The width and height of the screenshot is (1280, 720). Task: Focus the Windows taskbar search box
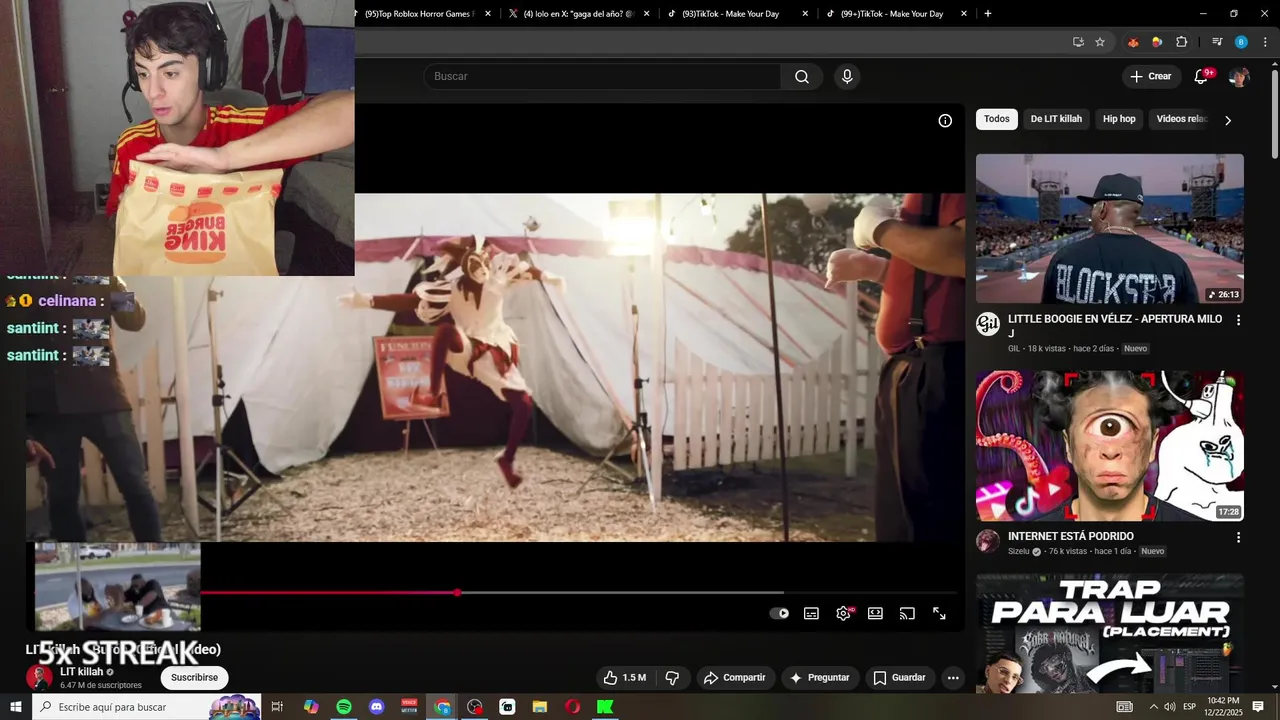pos(146,707)
